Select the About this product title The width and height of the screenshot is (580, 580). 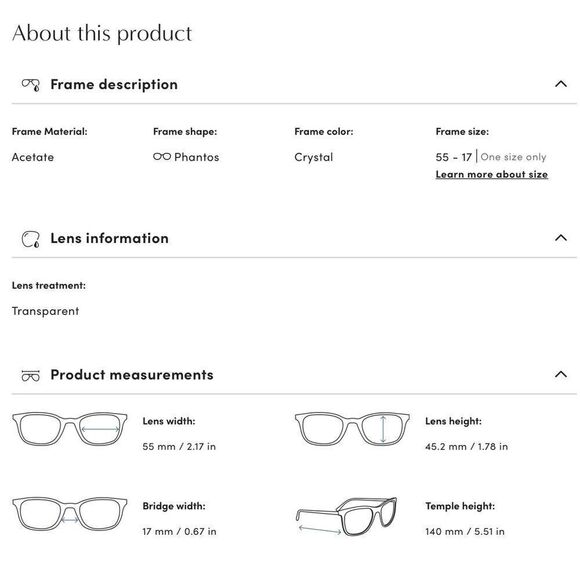tap(102, 33)
